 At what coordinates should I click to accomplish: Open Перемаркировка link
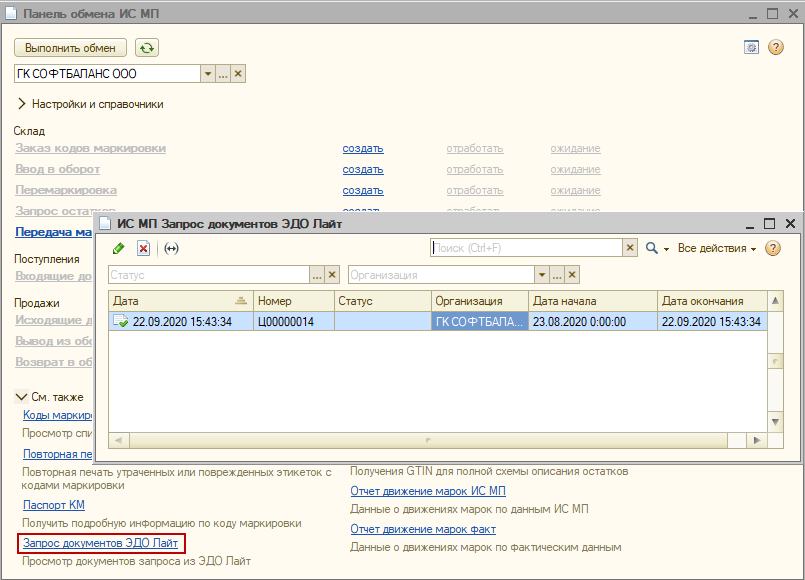click(x=66, y=190)
